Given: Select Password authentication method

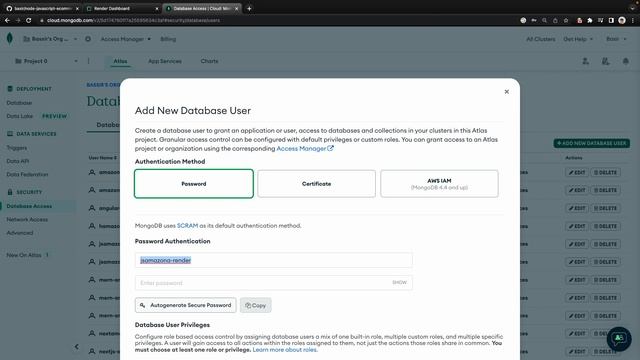Looking at the screenshot, I should pos(194,184).
